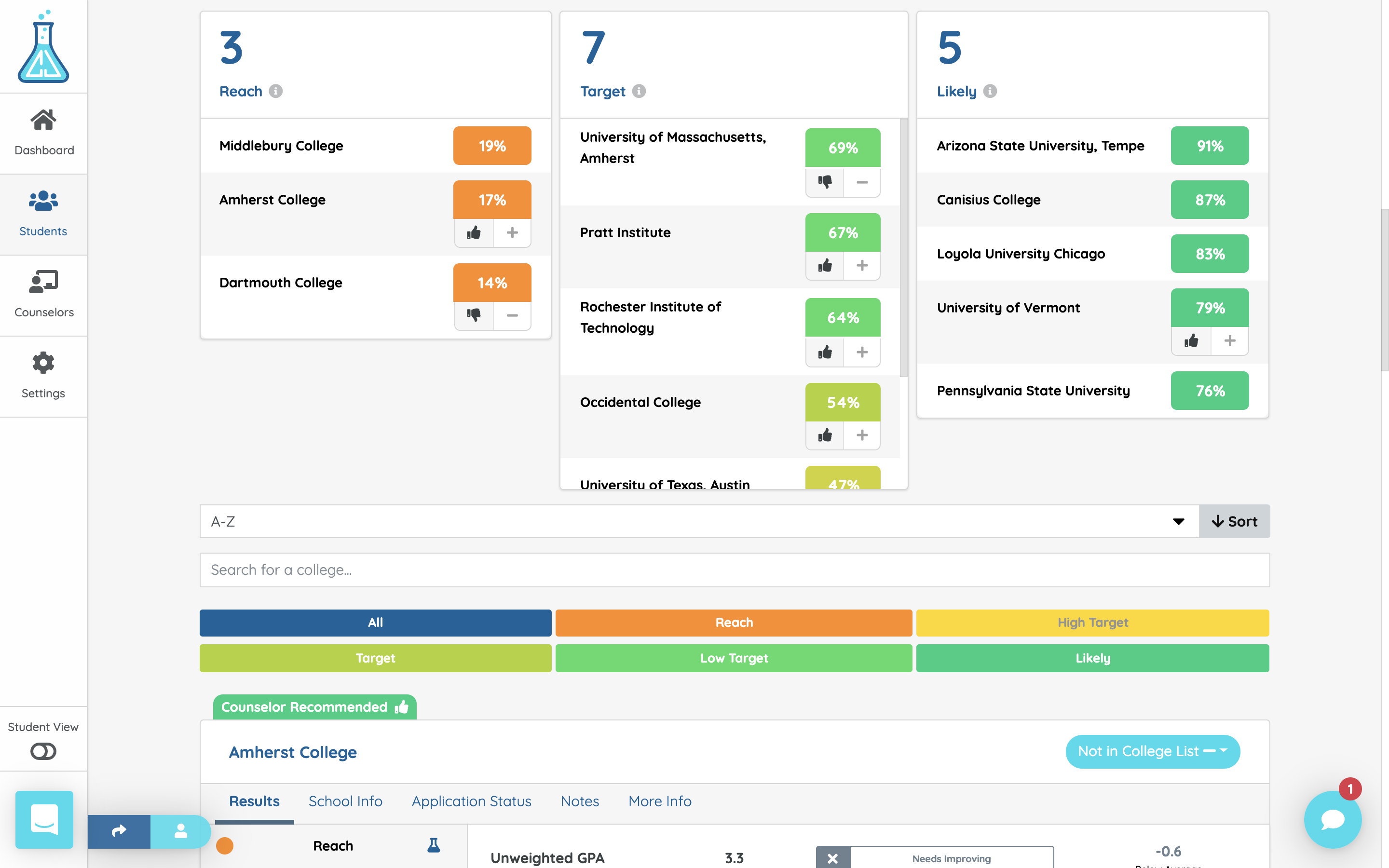This screenshot has width=1389, height=868.
Task: Open the inbox tray widget
Action: click(44, 820)
